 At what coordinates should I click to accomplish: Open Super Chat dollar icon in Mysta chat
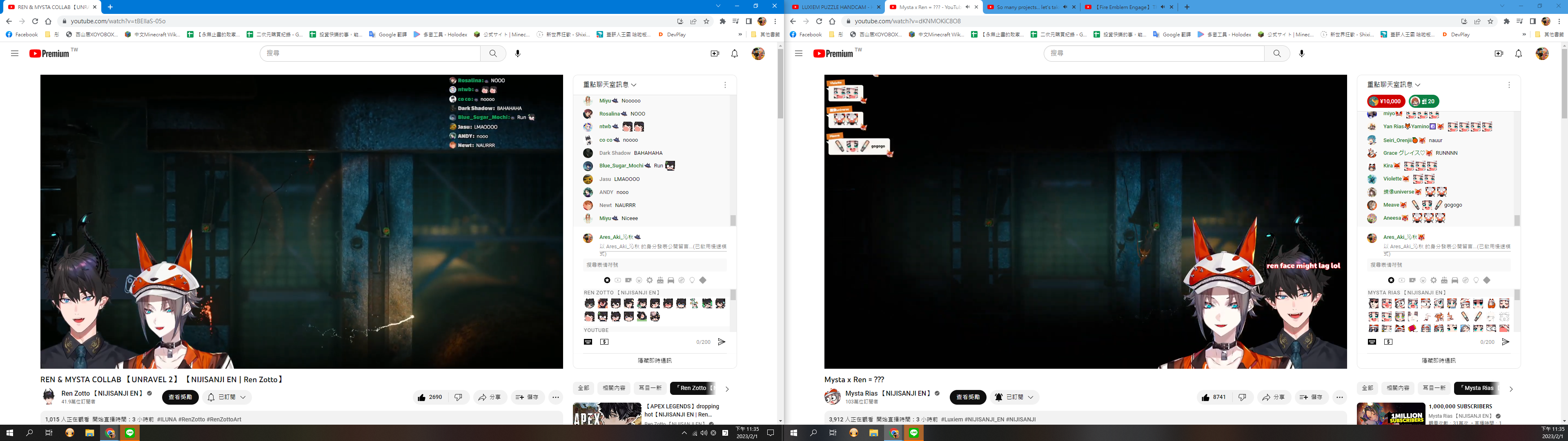pyautogui.click(x=1388, y=342)
